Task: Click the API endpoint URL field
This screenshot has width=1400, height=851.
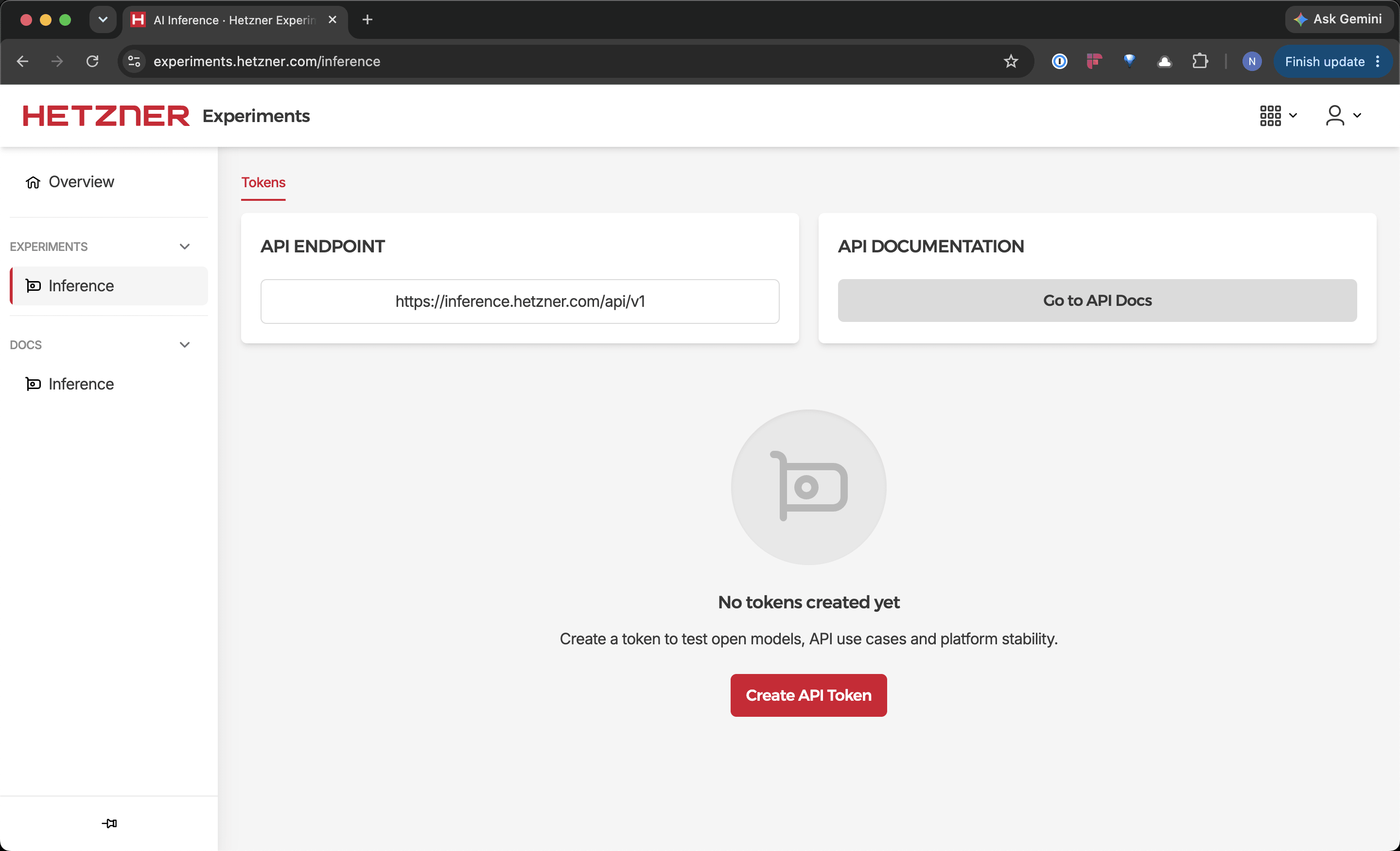Action: tap(519, 301)
